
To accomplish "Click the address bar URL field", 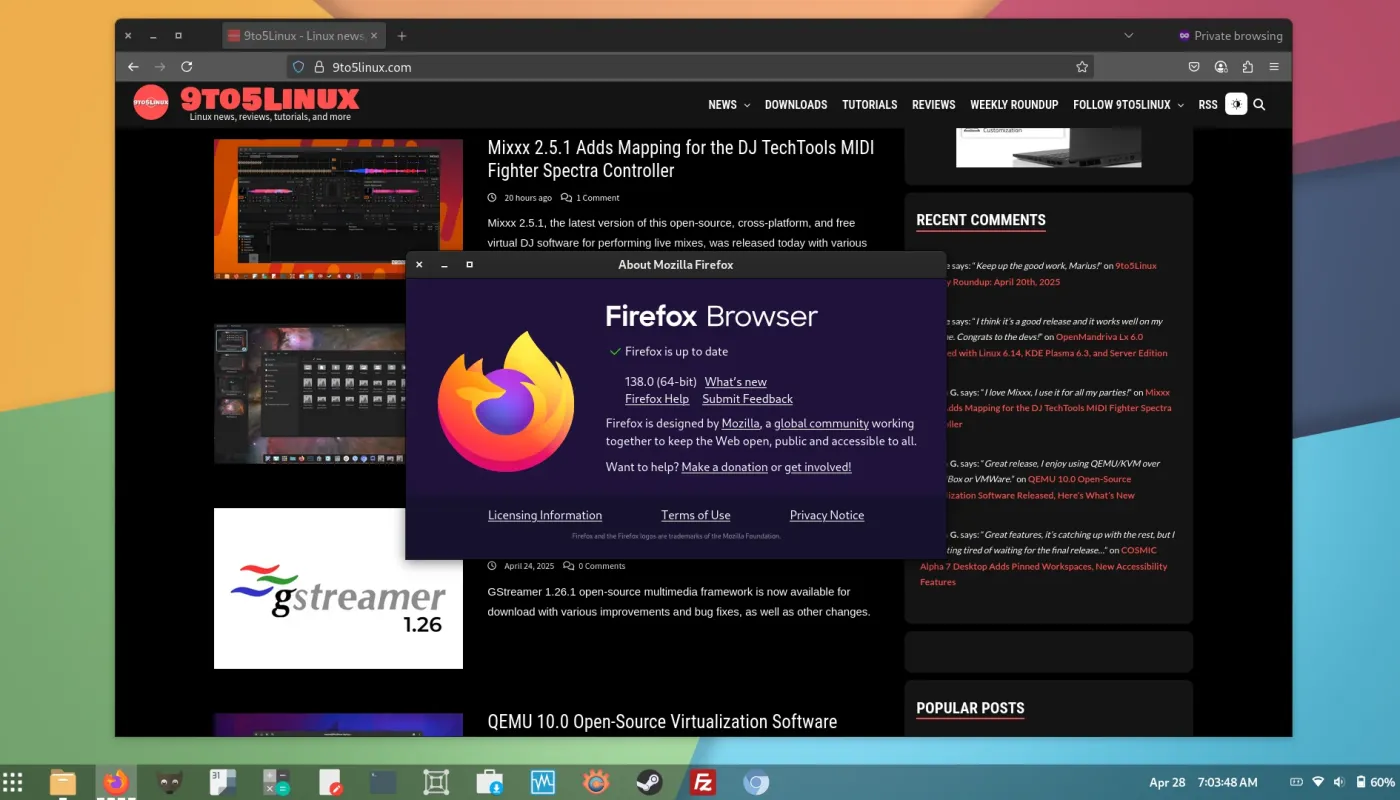I will pyautogui.click(x=690, y=67).
